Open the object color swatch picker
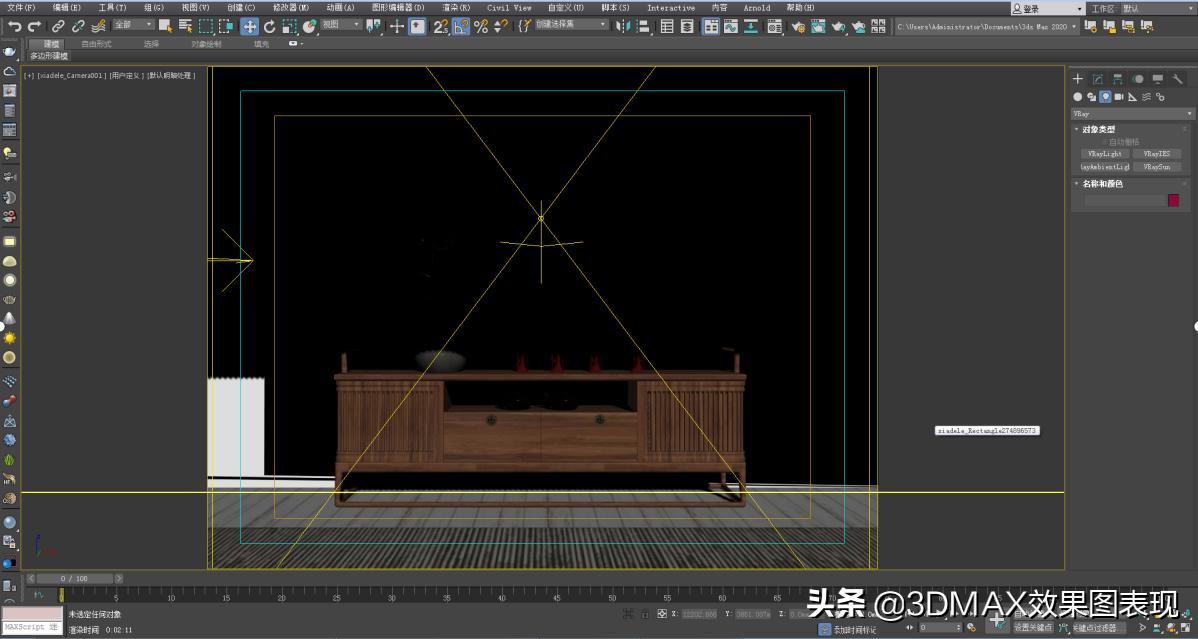 1173,200
